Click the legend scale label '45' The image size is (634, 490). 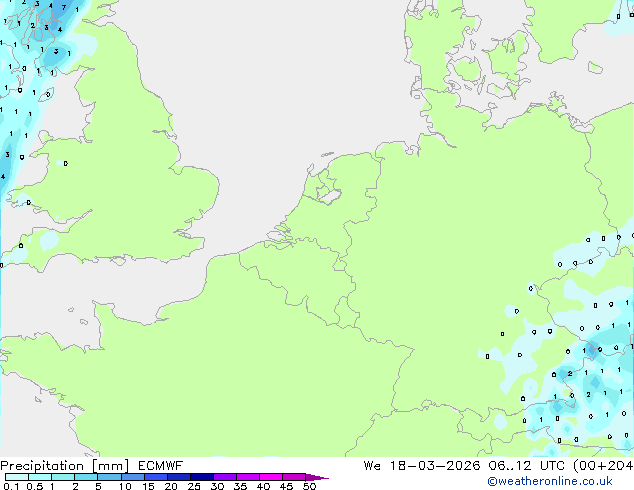[286, 486]
